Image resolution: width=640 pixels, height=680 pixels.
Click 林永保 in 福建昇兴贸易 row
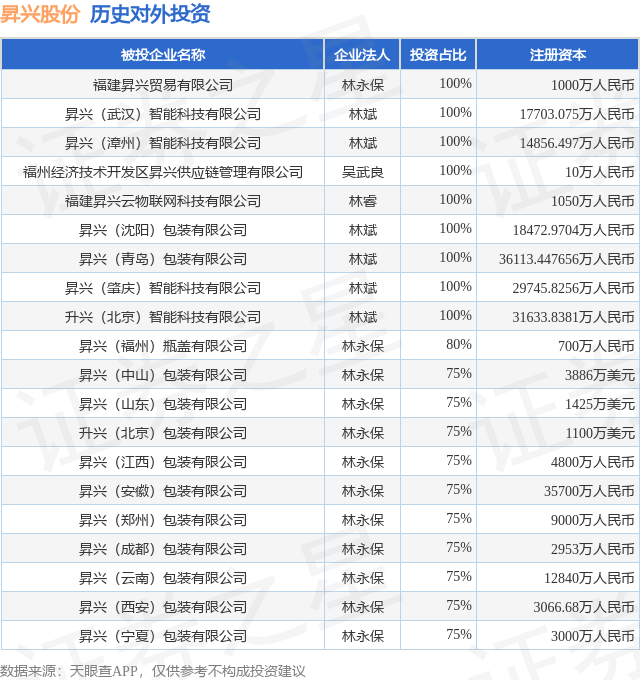pos(363,85)
